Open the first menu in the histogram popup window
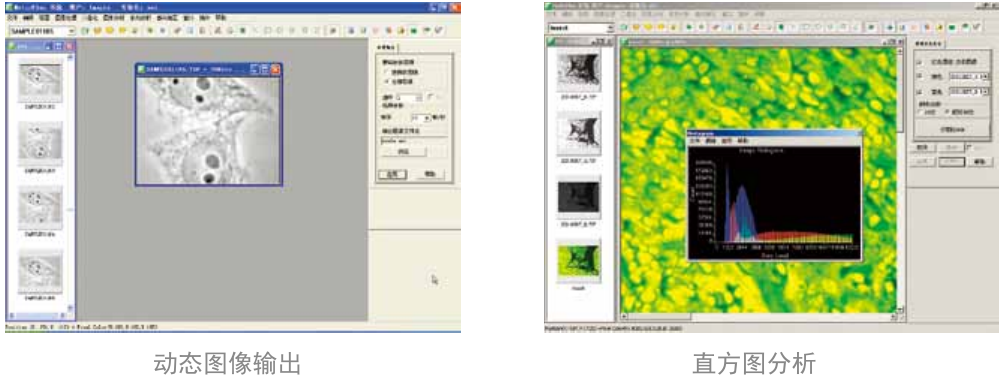 (694, 140)
